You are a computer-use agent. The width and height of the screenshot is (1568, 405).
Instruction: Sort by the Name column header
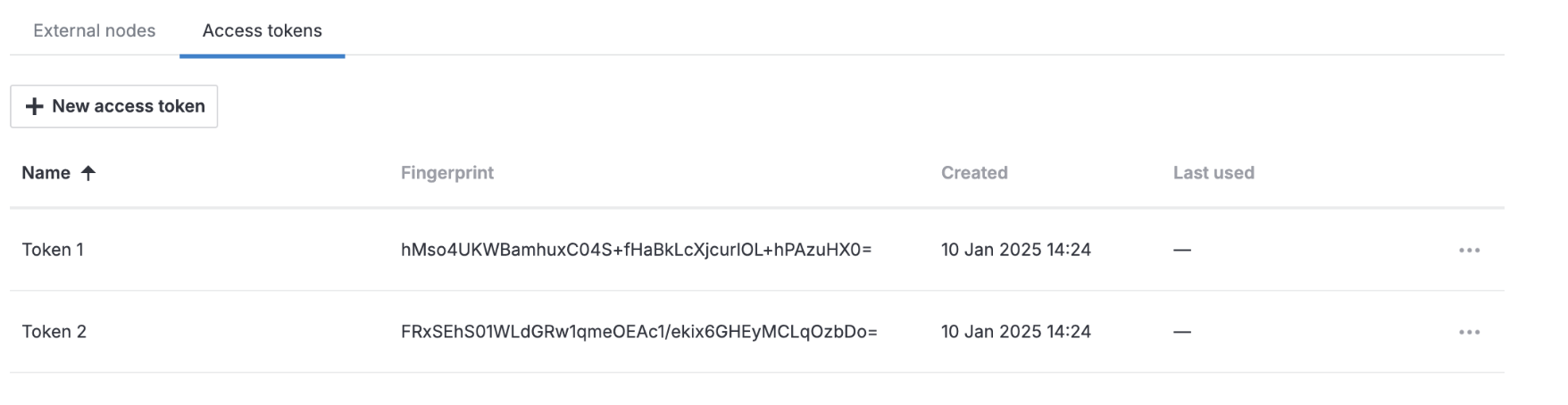pos(46,173)
